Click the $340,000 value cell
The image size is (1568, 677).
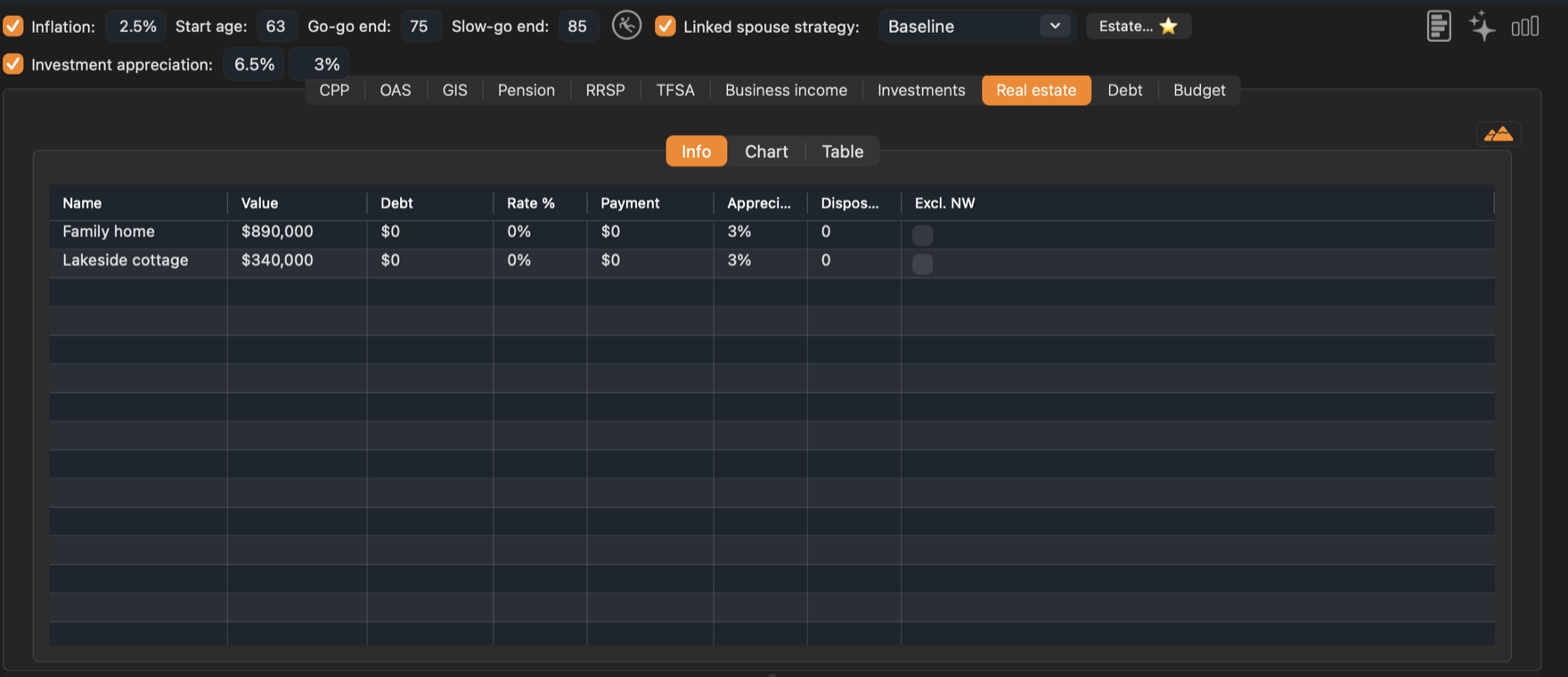297,260
